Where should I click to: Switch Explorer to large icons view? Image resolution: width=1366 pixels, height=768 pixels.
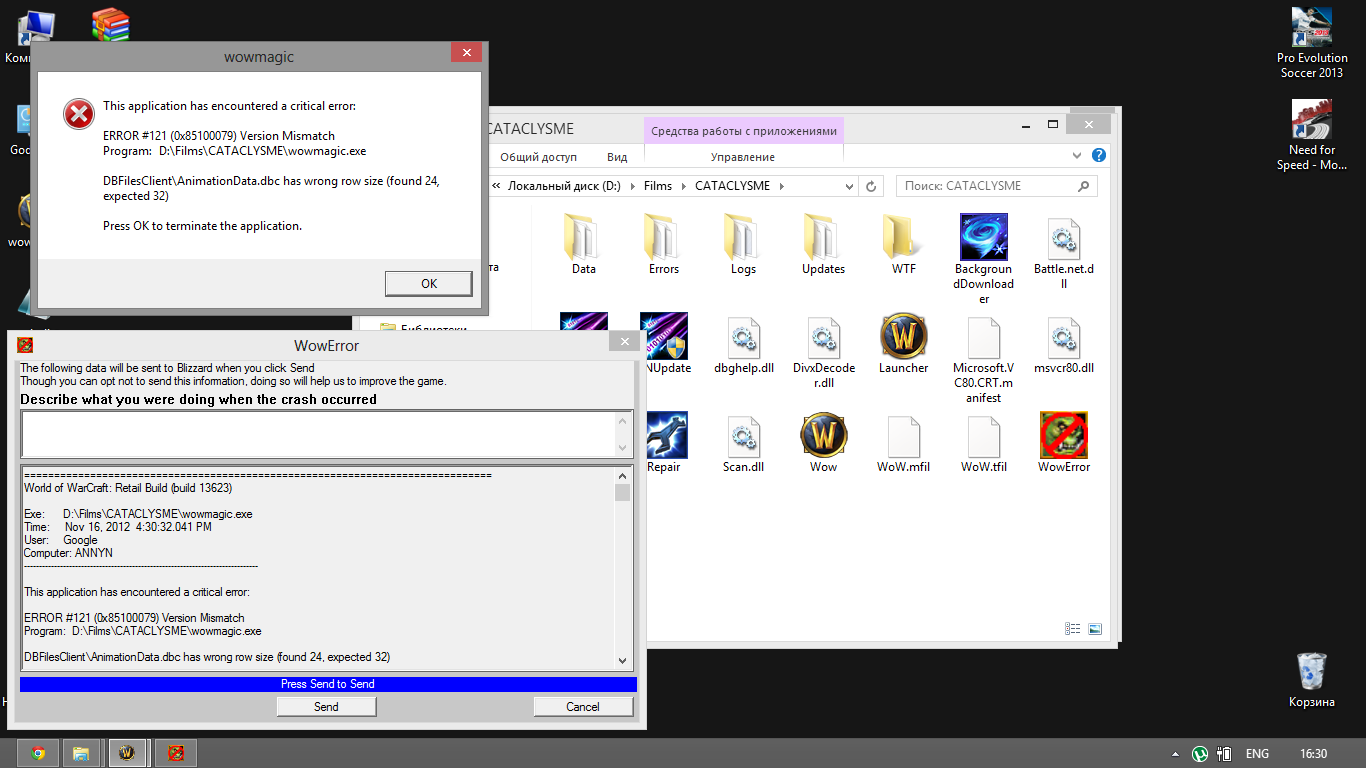pos(1095,629)
